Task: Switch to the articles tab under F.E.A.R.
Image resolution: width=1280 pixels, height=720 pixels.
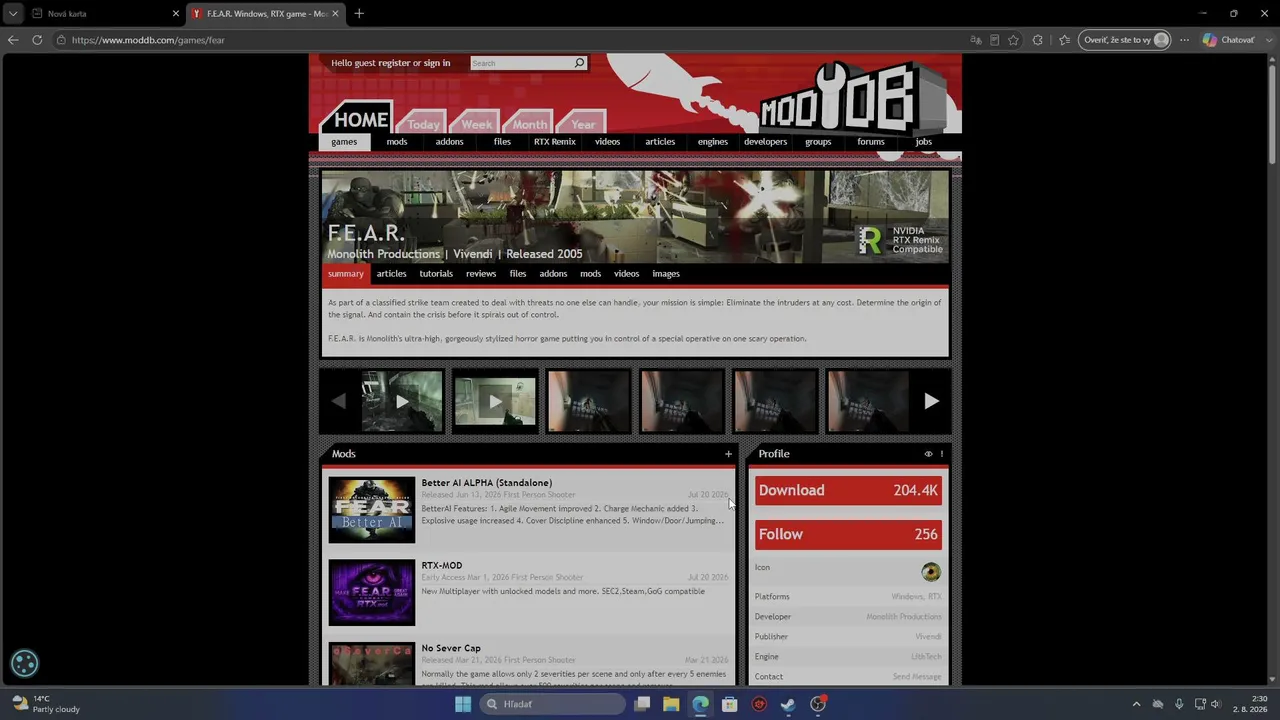Action: [391, 274]
